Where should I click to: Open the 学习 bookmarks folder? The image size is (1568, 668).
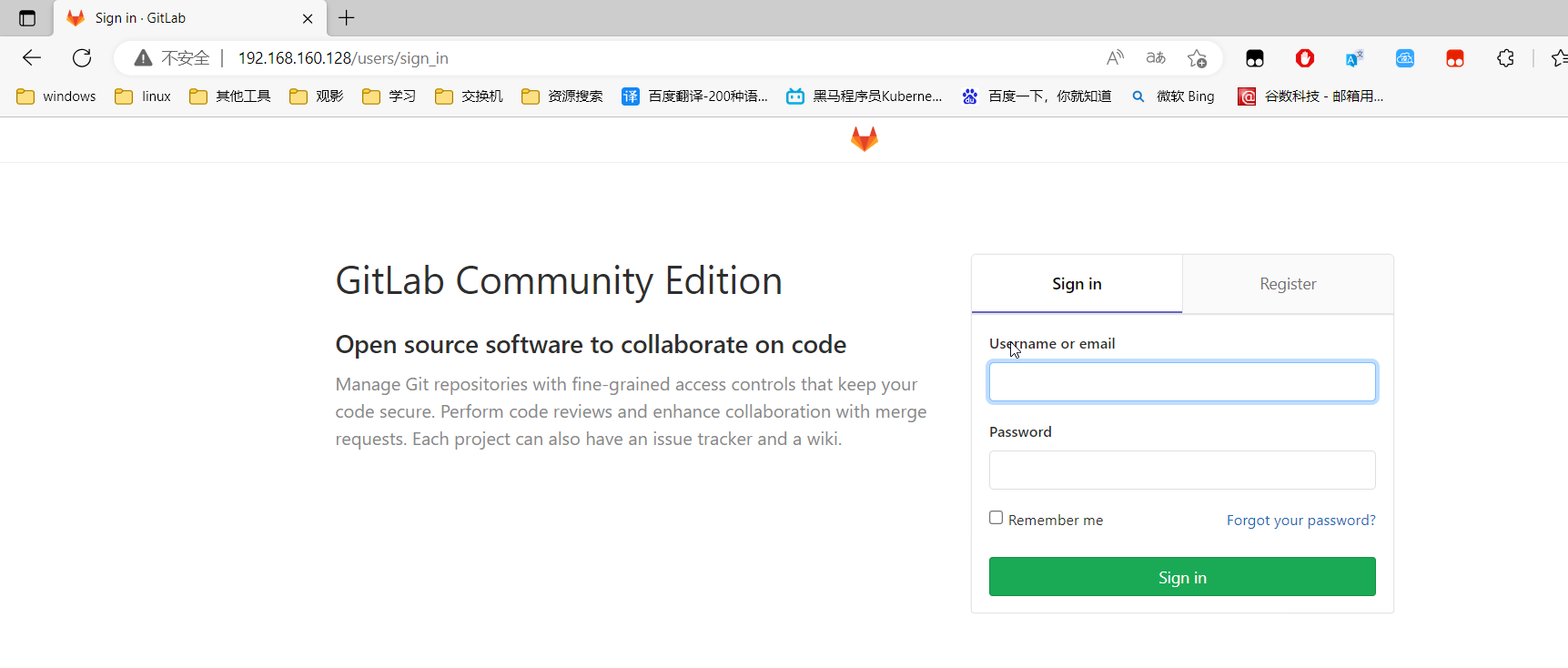coord(389,96)
